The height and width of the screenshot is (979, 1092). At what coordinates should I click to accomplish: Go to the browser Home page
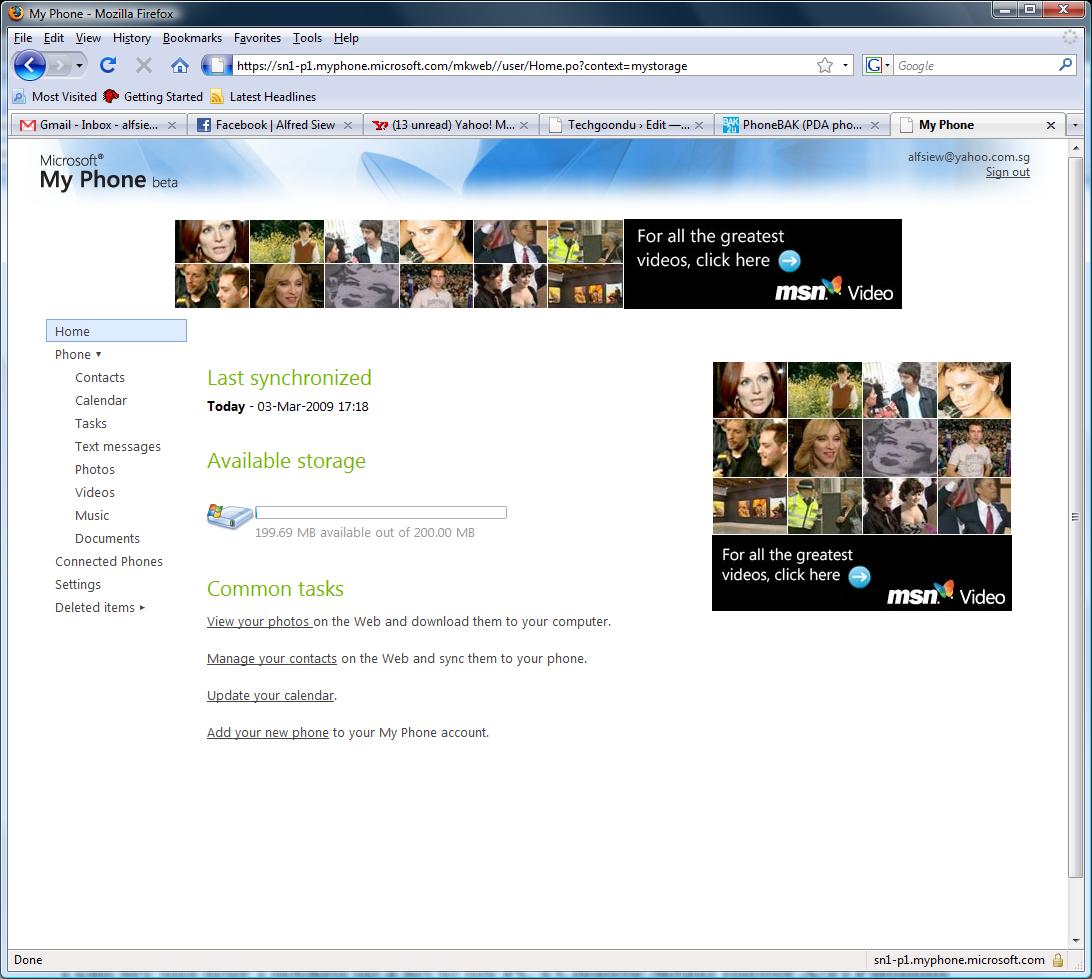click(180, 65)
